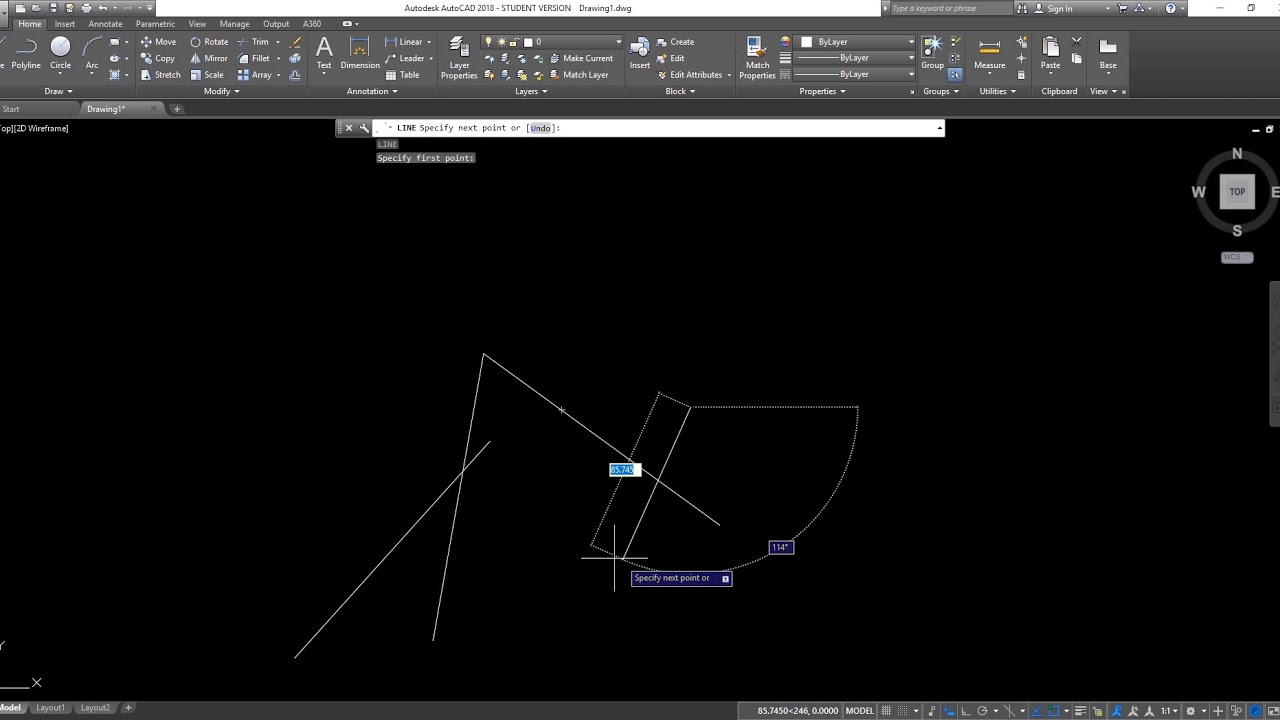This screenshot has width=1280, height=720.
Task: Click the Erase tool icon
Action: tap(295, 42)
